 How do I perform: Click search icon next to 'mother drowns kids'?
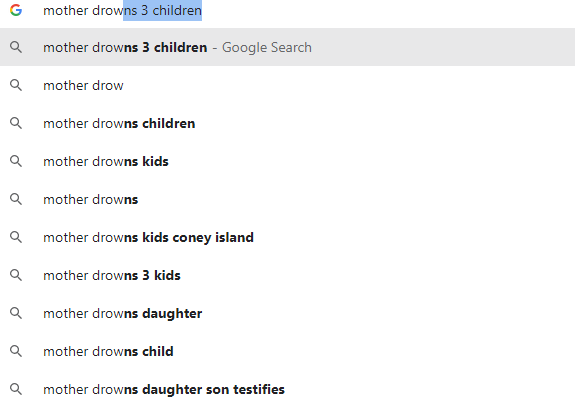click(x=16, y=161)
